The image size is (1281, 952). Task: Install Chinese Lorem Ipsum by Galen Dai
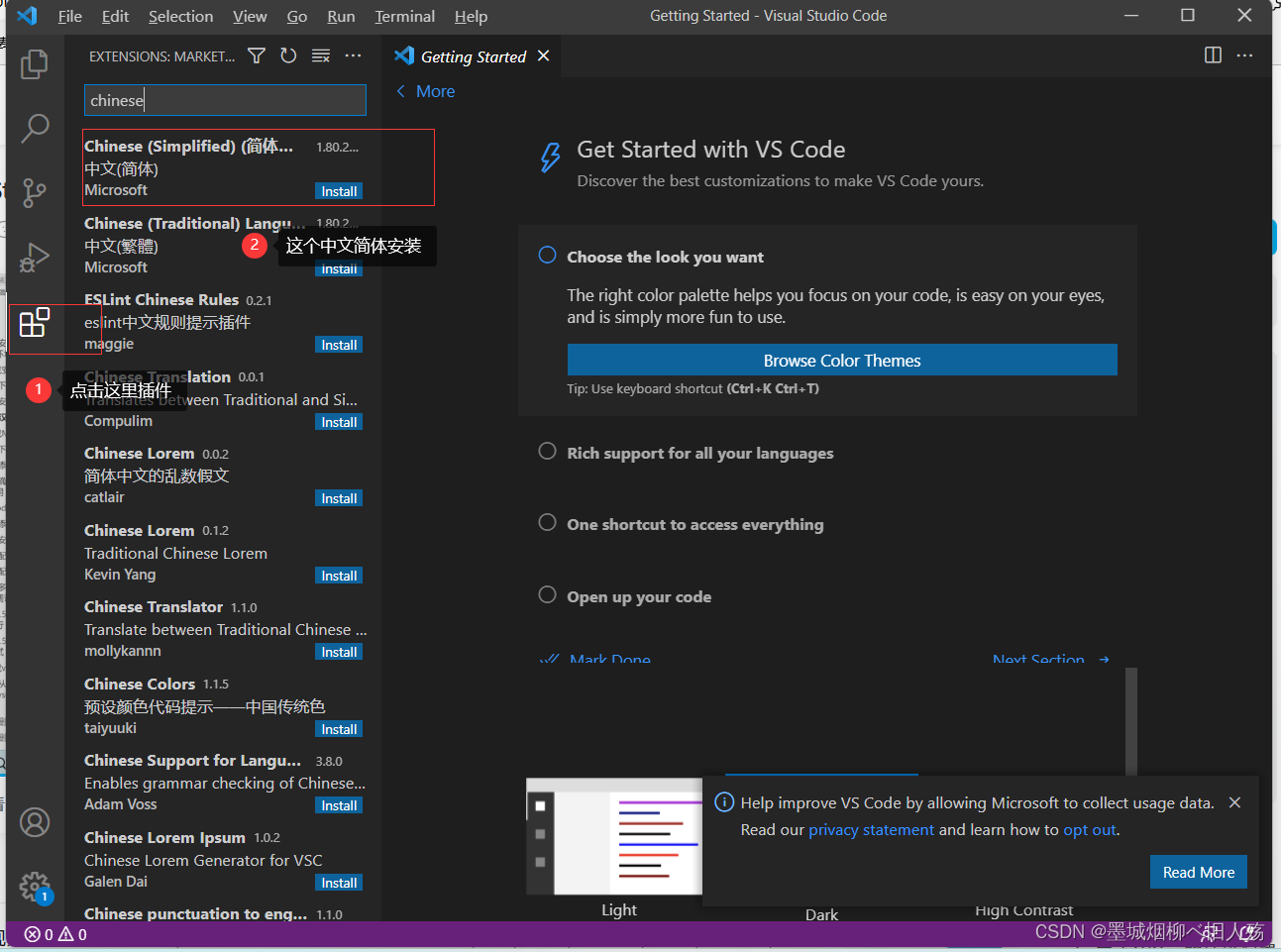339,883
